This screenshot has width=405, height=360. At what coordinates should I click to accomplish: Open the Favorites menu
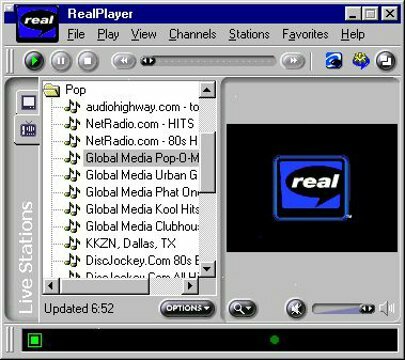305,34
